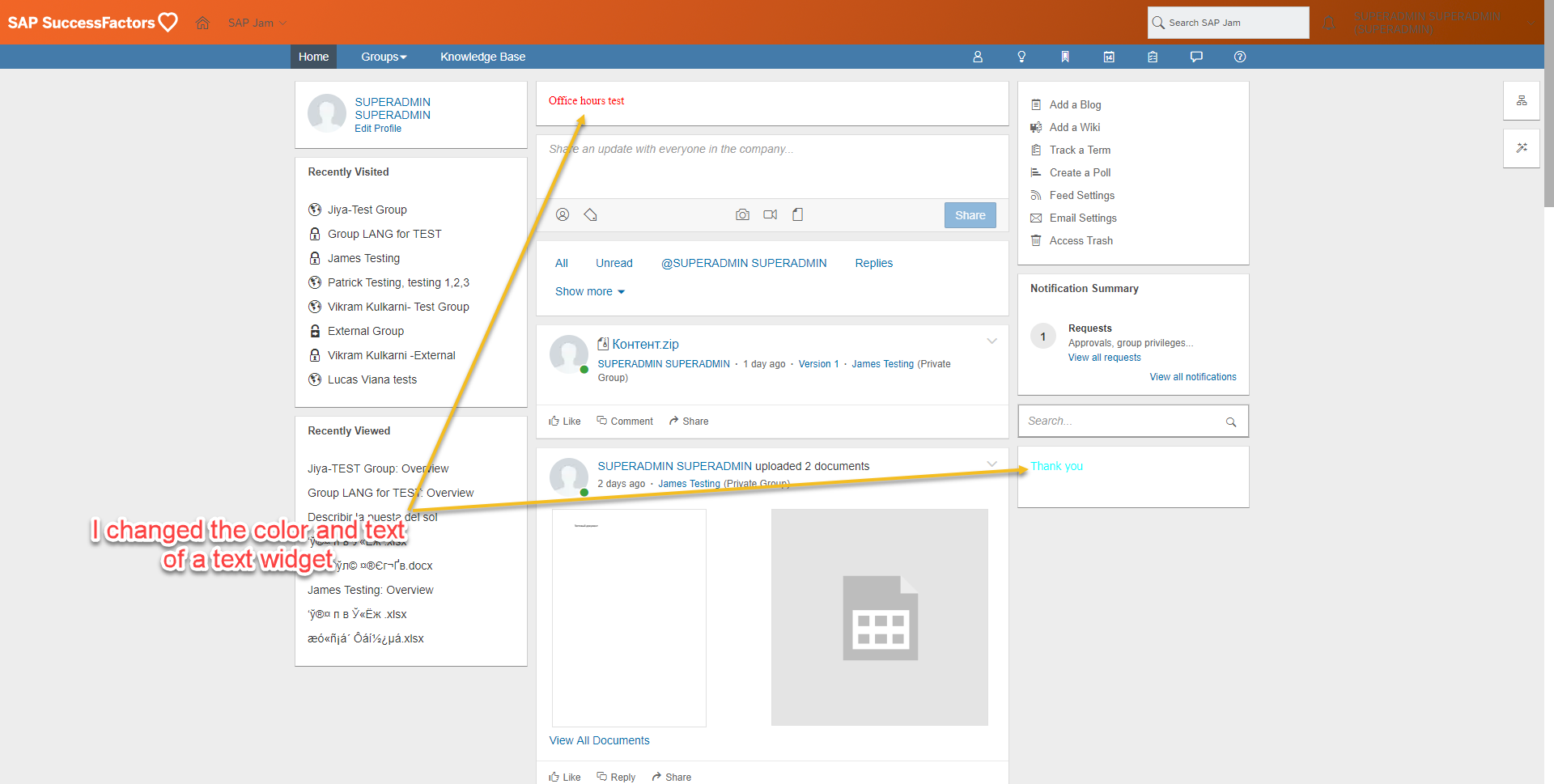Screen dimensions: 1554x784
Task: Go to the Home tab
Action: tap(313, 57)
